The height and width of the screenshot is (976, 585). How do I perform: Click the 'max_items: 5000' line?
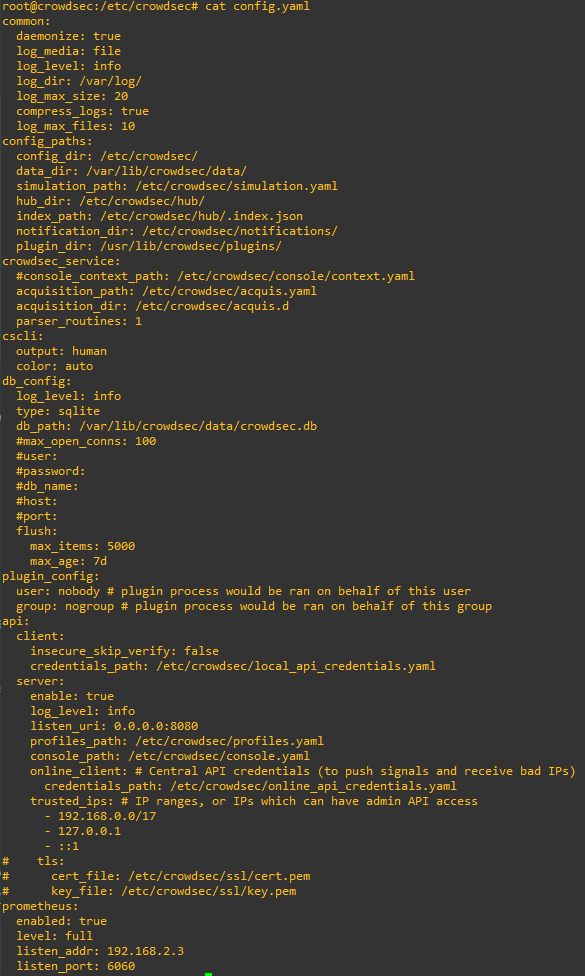(82, 546)
